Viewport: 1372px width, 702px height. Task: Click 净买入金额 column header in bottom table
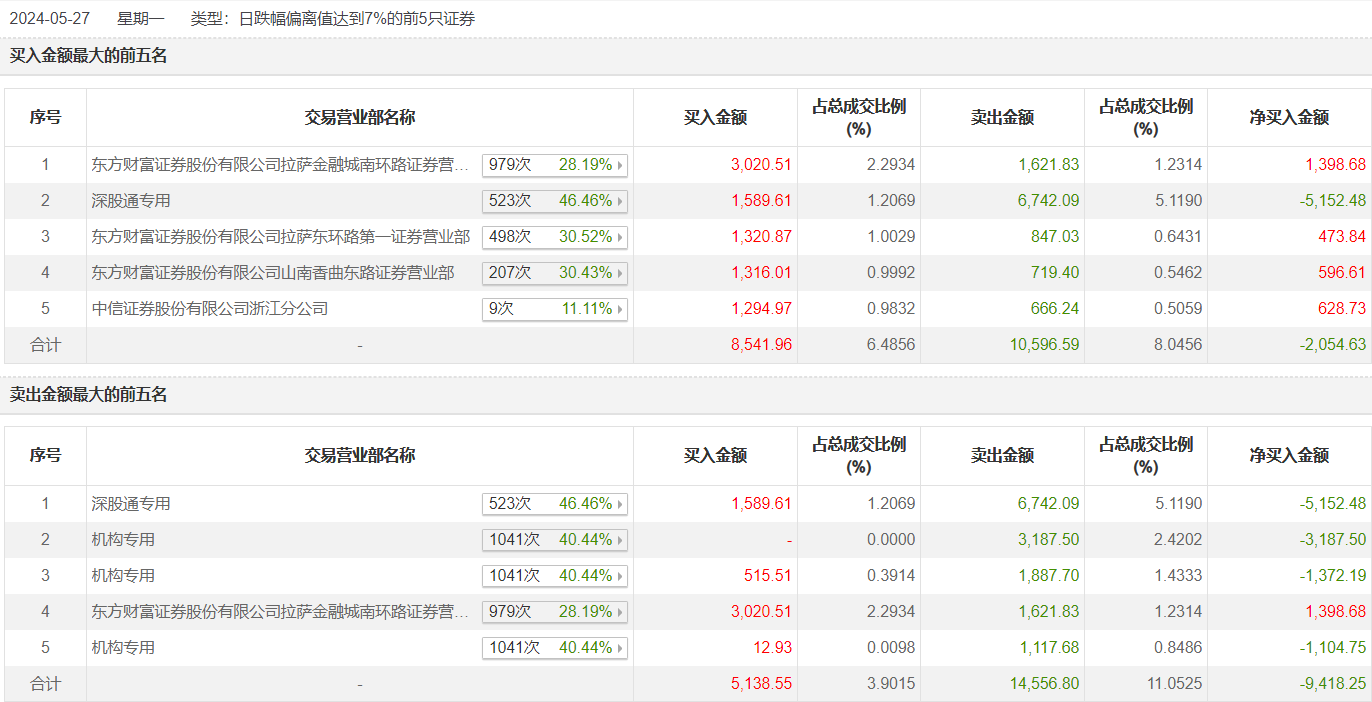point(1288,456)
